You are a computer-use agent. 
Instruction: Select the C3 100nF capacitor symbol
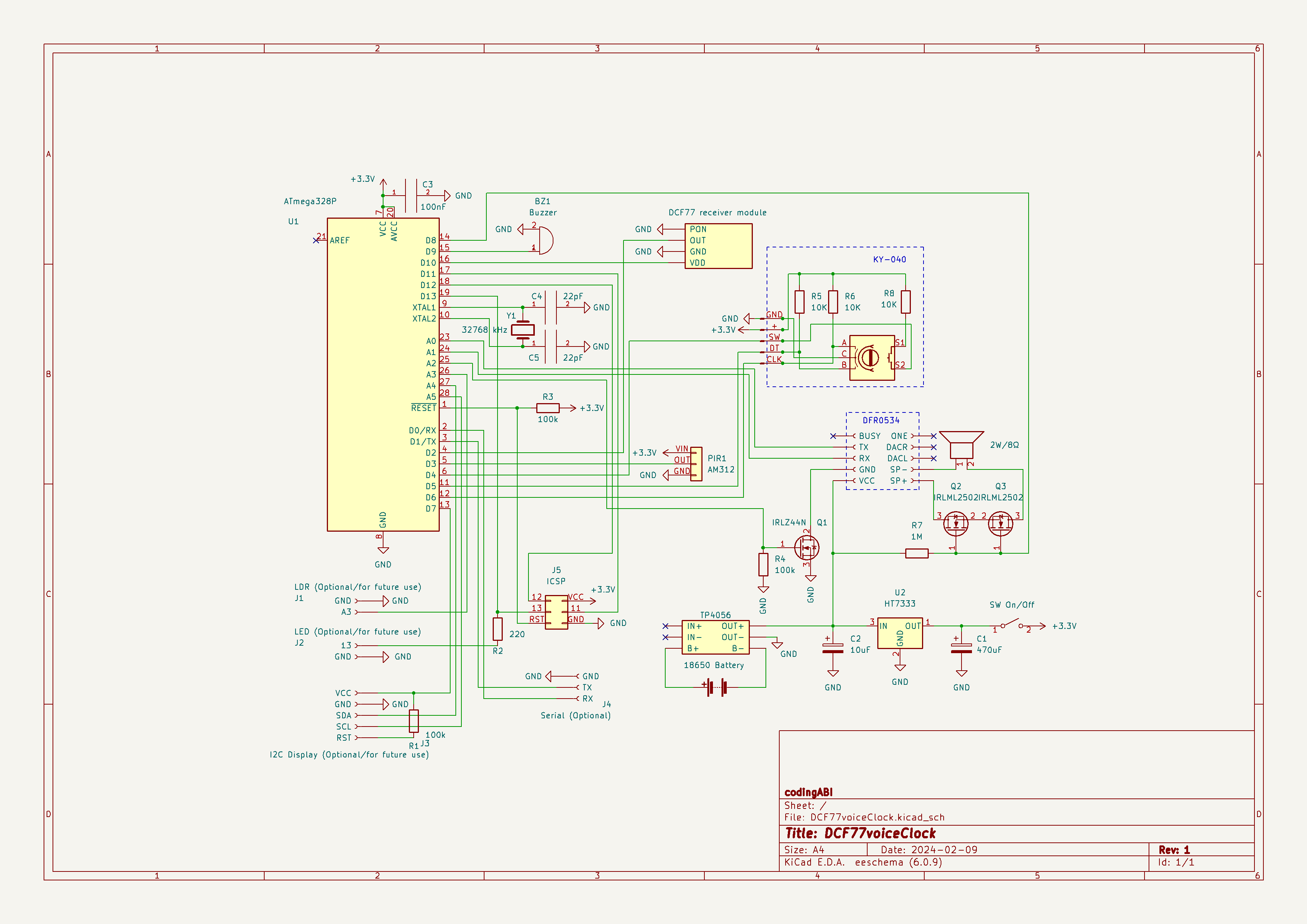tap(411, 196)
